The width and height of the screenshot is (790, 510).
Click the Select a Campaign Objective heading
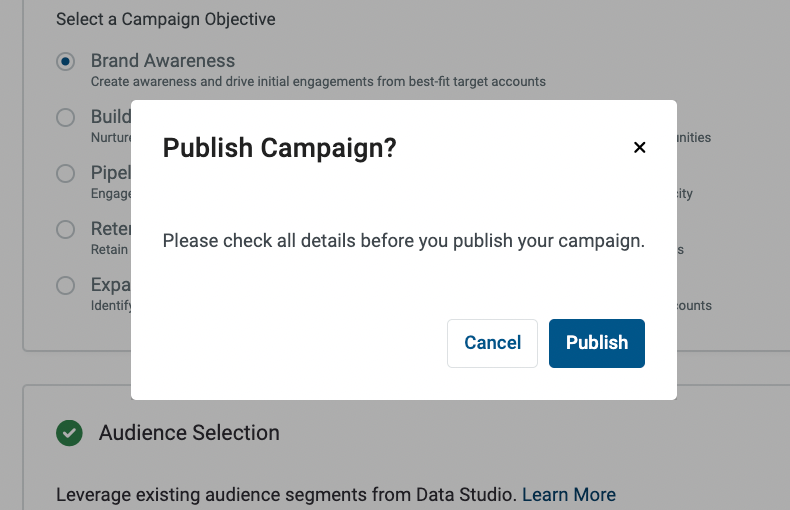(166, 19)
